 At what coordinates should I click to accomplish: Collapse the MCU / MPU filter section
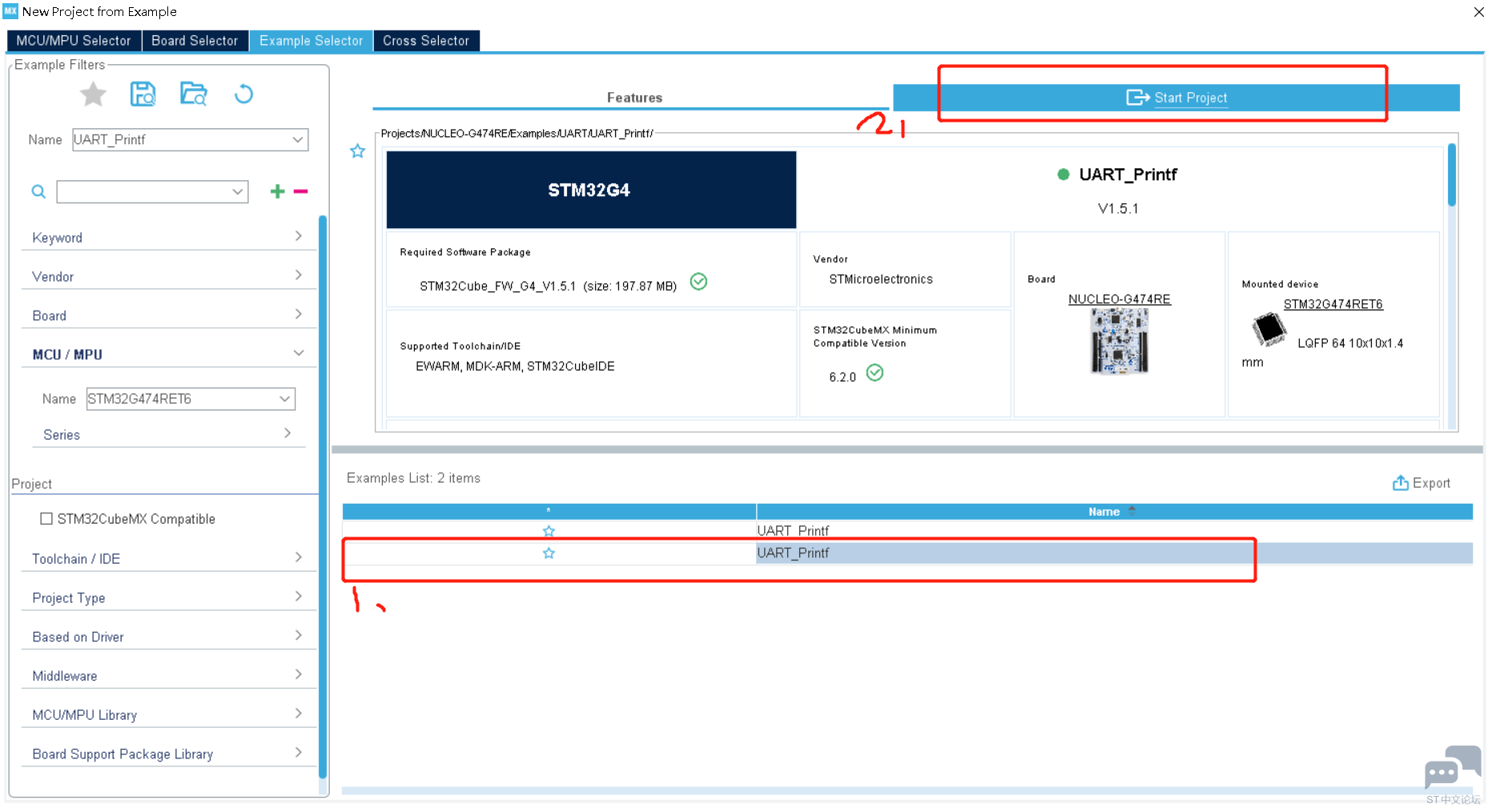pyautogui.click(x=168, y=355)
